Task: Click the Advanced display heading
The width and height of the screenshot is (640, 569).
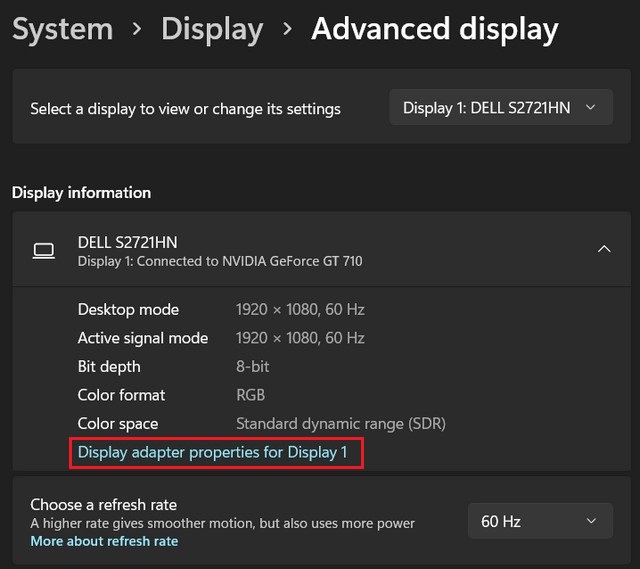Action: point(435,30)
